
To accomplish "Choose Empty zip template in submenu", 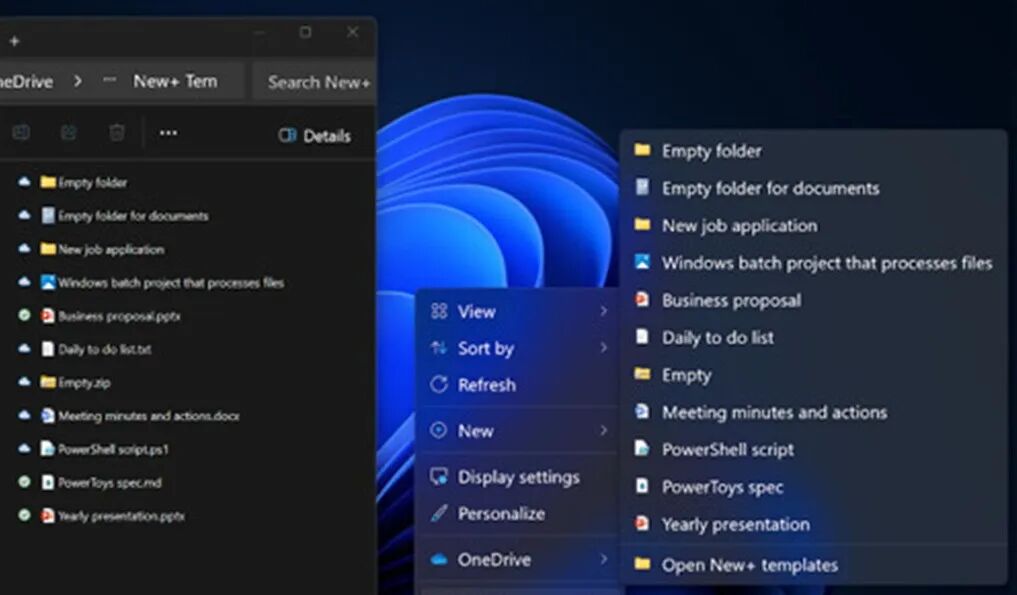I will click(813, 375).
